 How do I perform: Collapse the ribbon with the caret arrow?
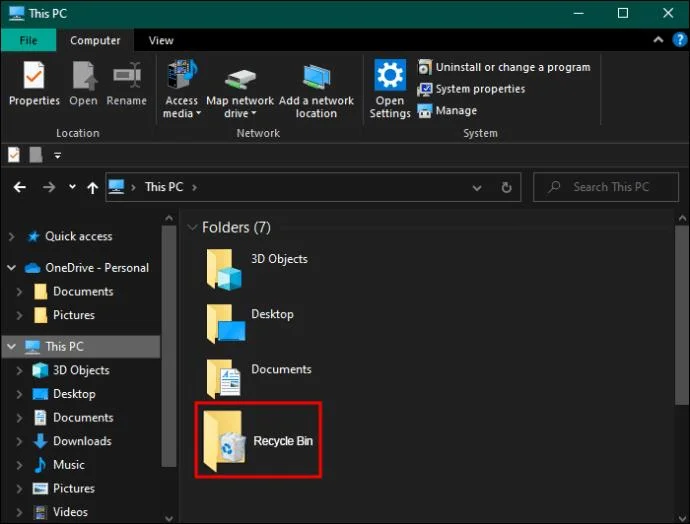tap(658, 40)
